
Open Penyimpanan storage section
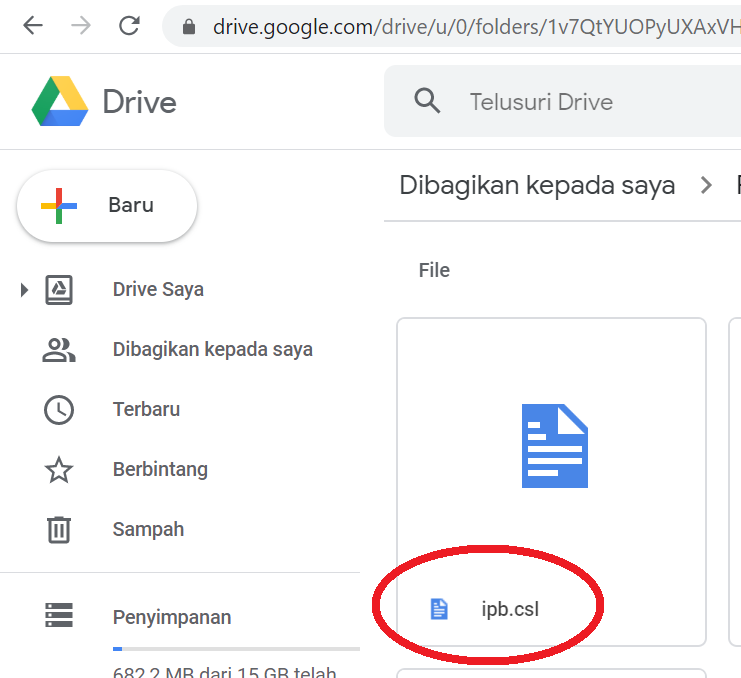171,617
